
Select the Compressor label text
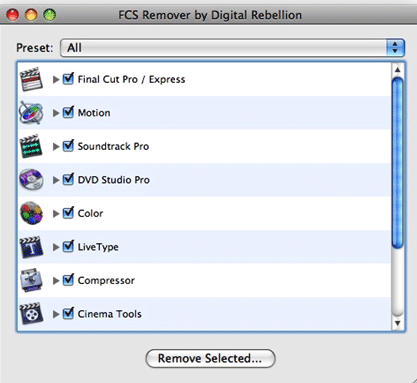click(106, 281)
